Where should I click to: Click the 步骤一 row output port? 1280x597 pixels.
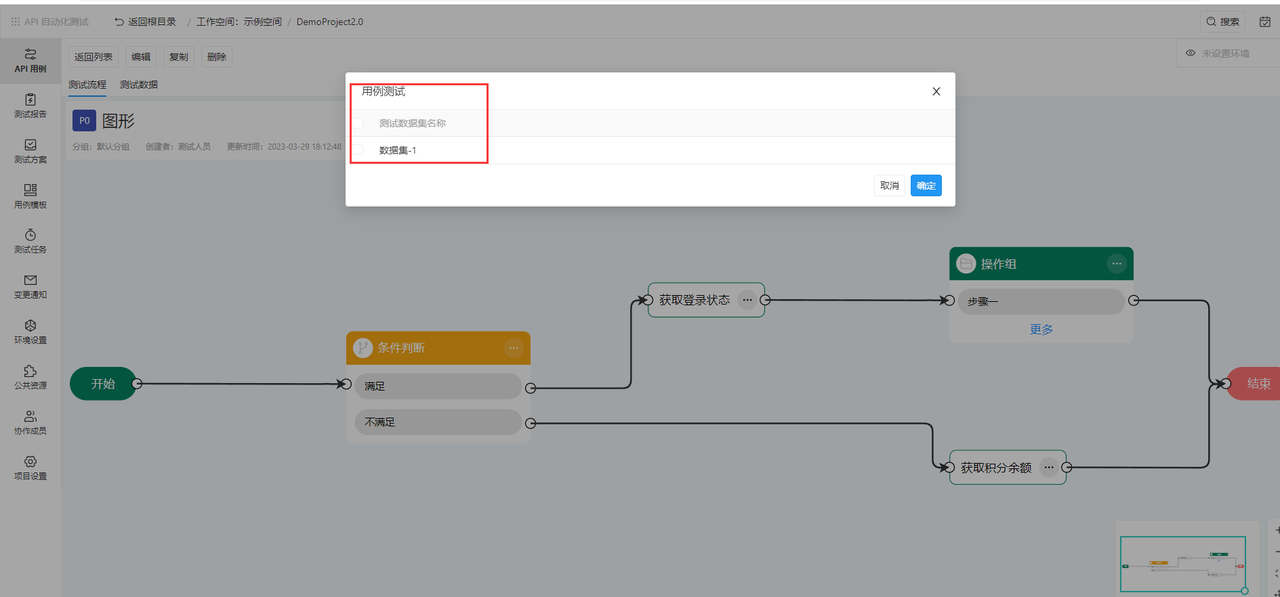click(x=1133, y=300)
